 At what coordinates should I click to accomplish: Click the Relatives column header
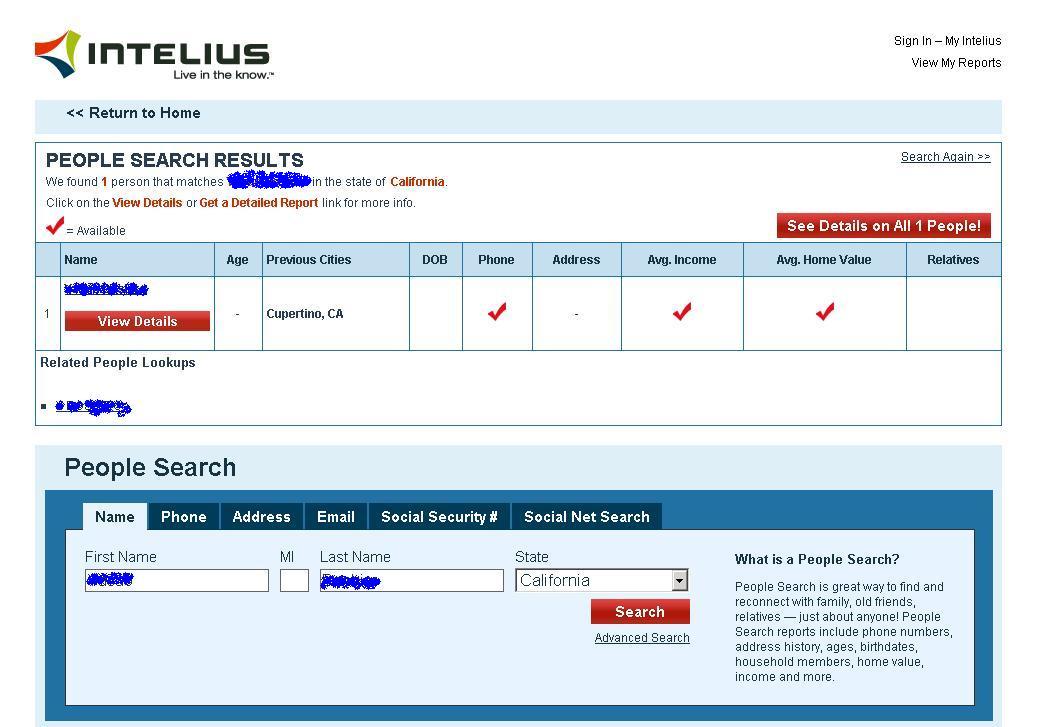953,260
